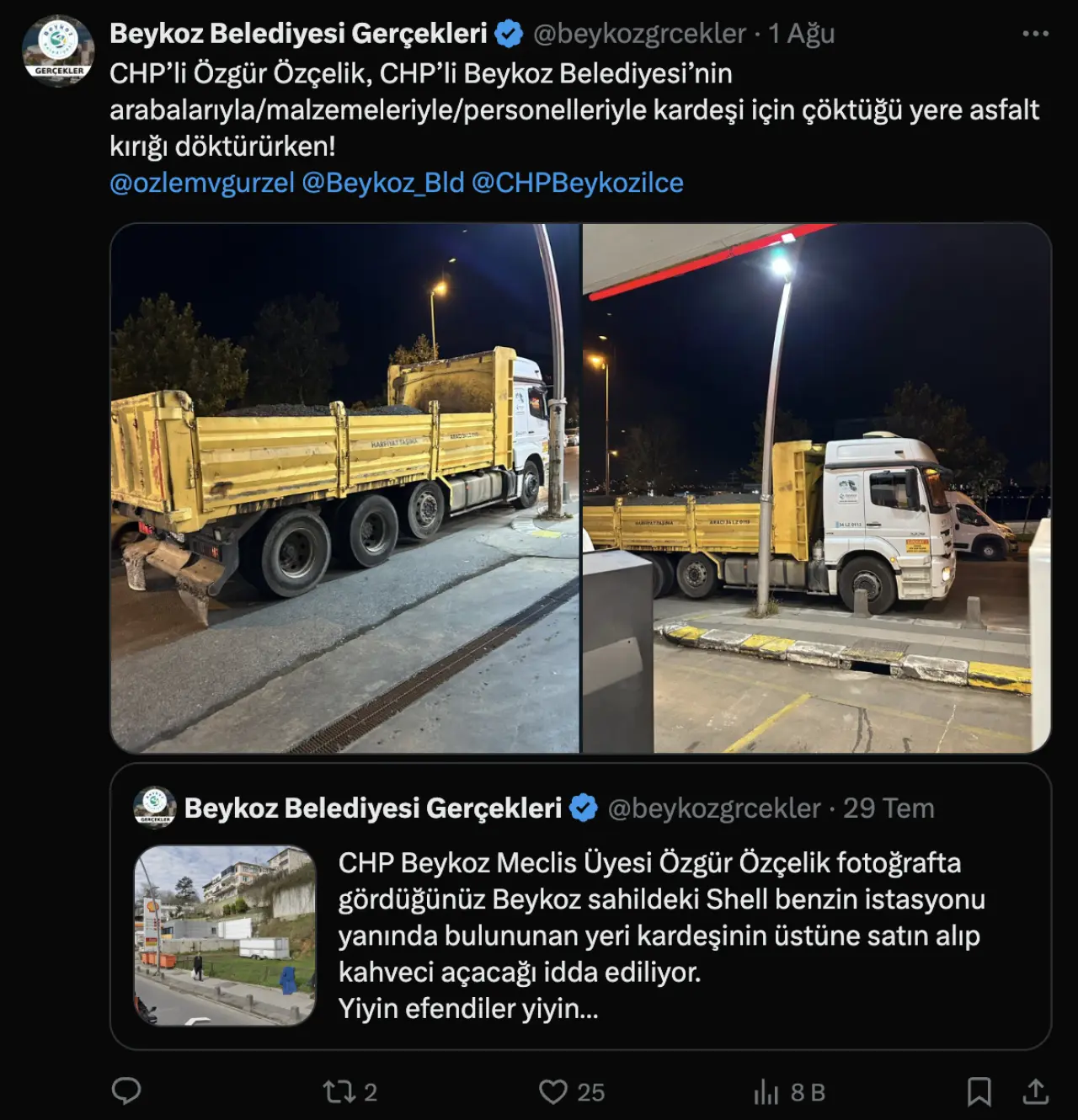Click the quoted tweet's small profile avatar
The width and height of the screenshot is (1078, 1120).
[155, 808]
